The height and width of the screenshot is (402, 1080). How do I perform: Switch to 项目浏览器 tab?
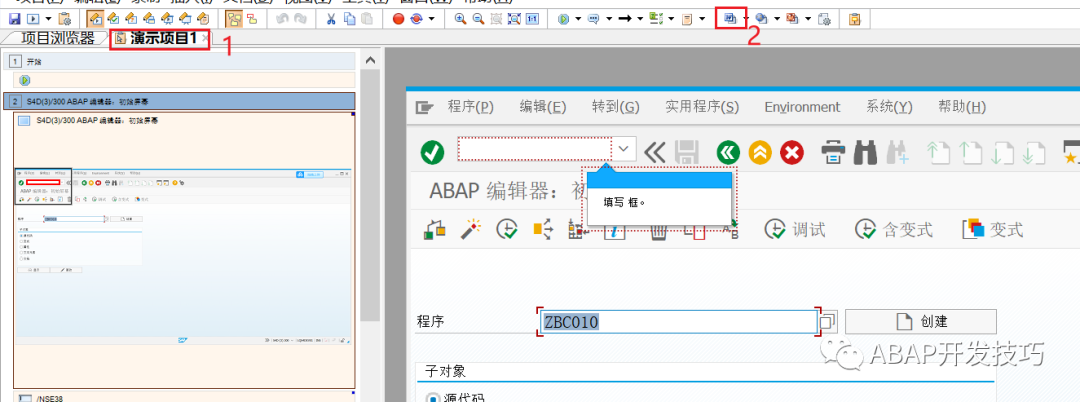57,39
